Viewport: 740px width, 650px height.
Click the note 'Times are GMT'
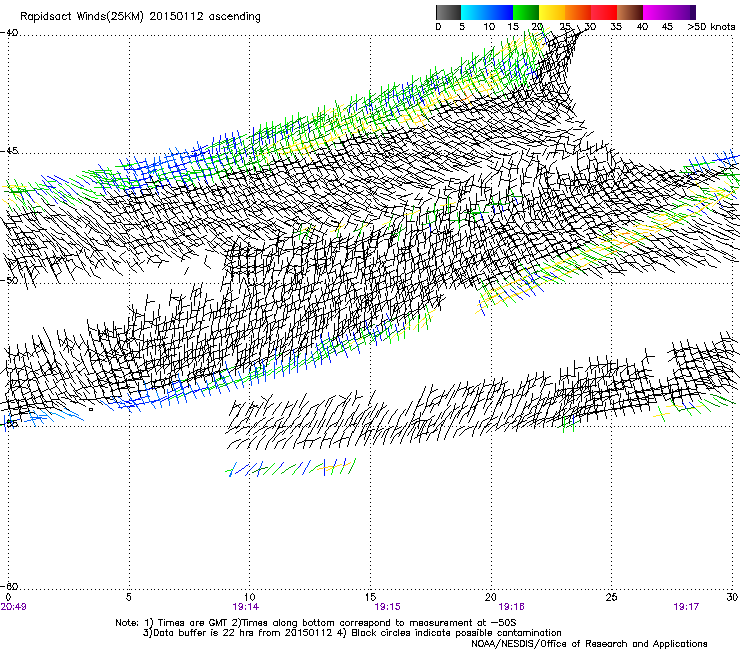tap(193, 623)
